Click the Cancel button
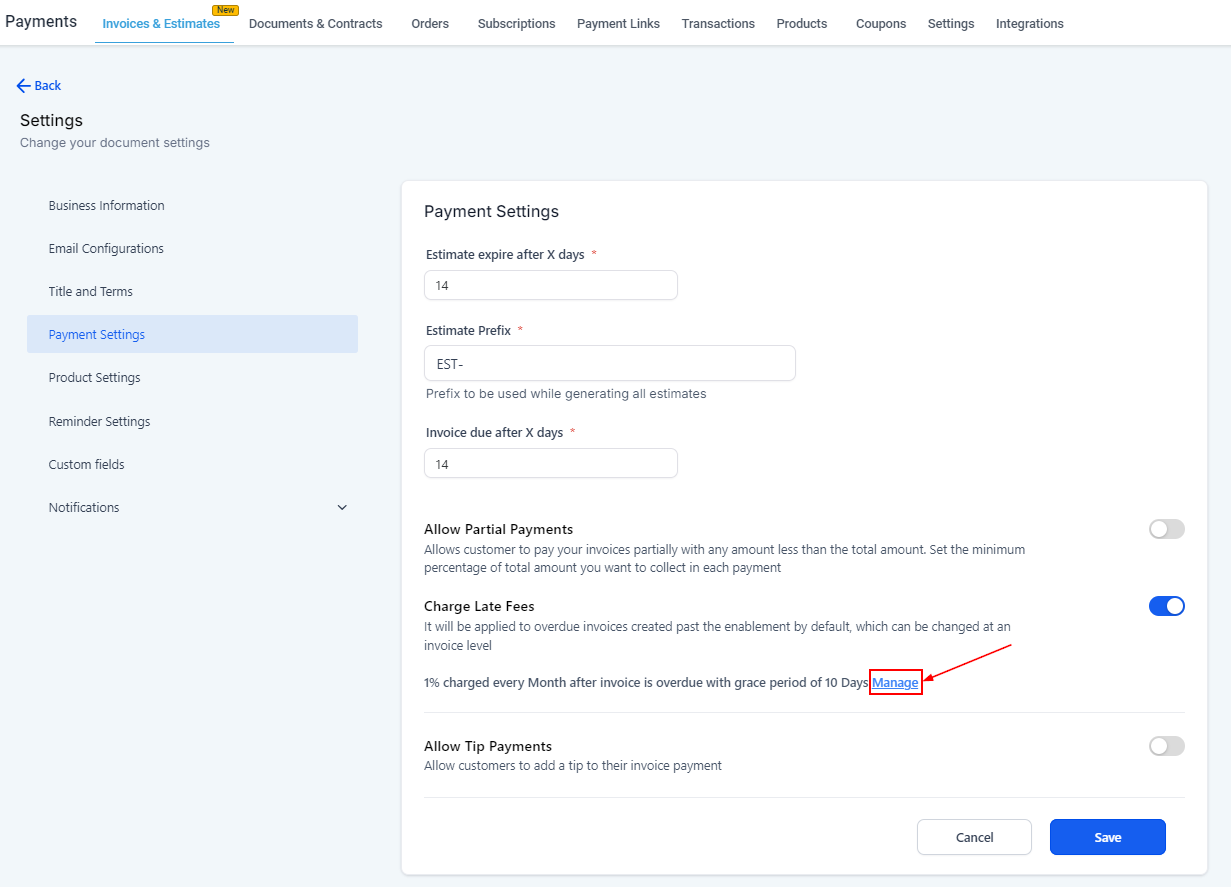Image resolution: width=1231 pixels, height=887 pixels. pyautogui.click(x=974, y=837)
